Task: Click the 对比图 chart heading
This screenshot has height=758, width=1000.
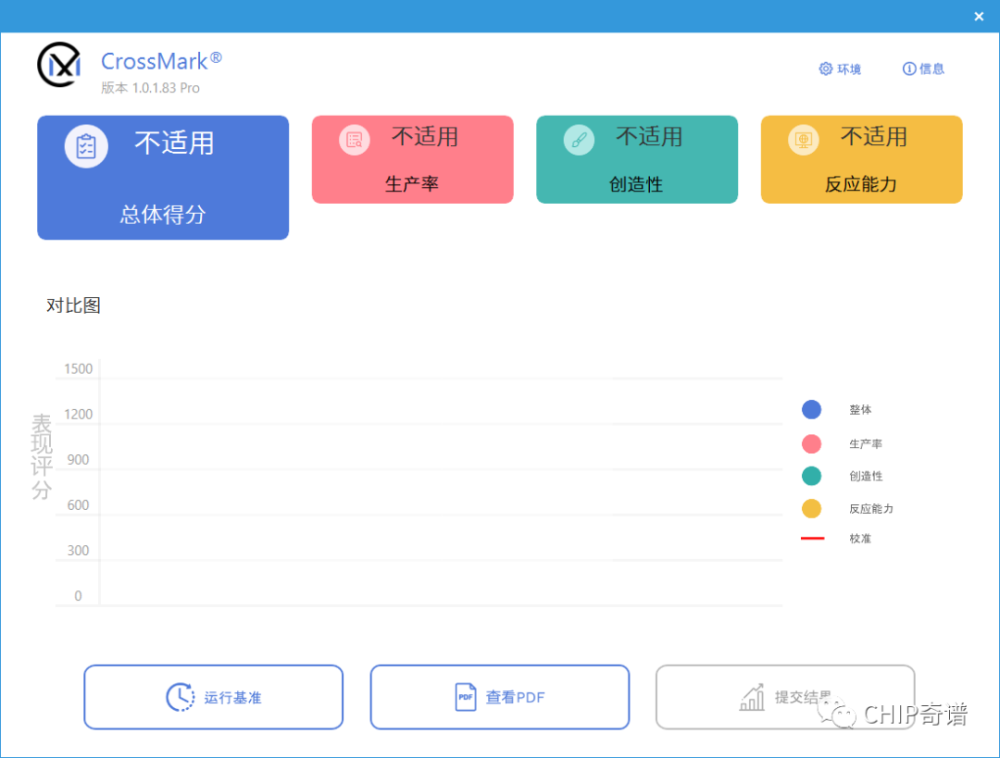Action: [x=73, y=305]
